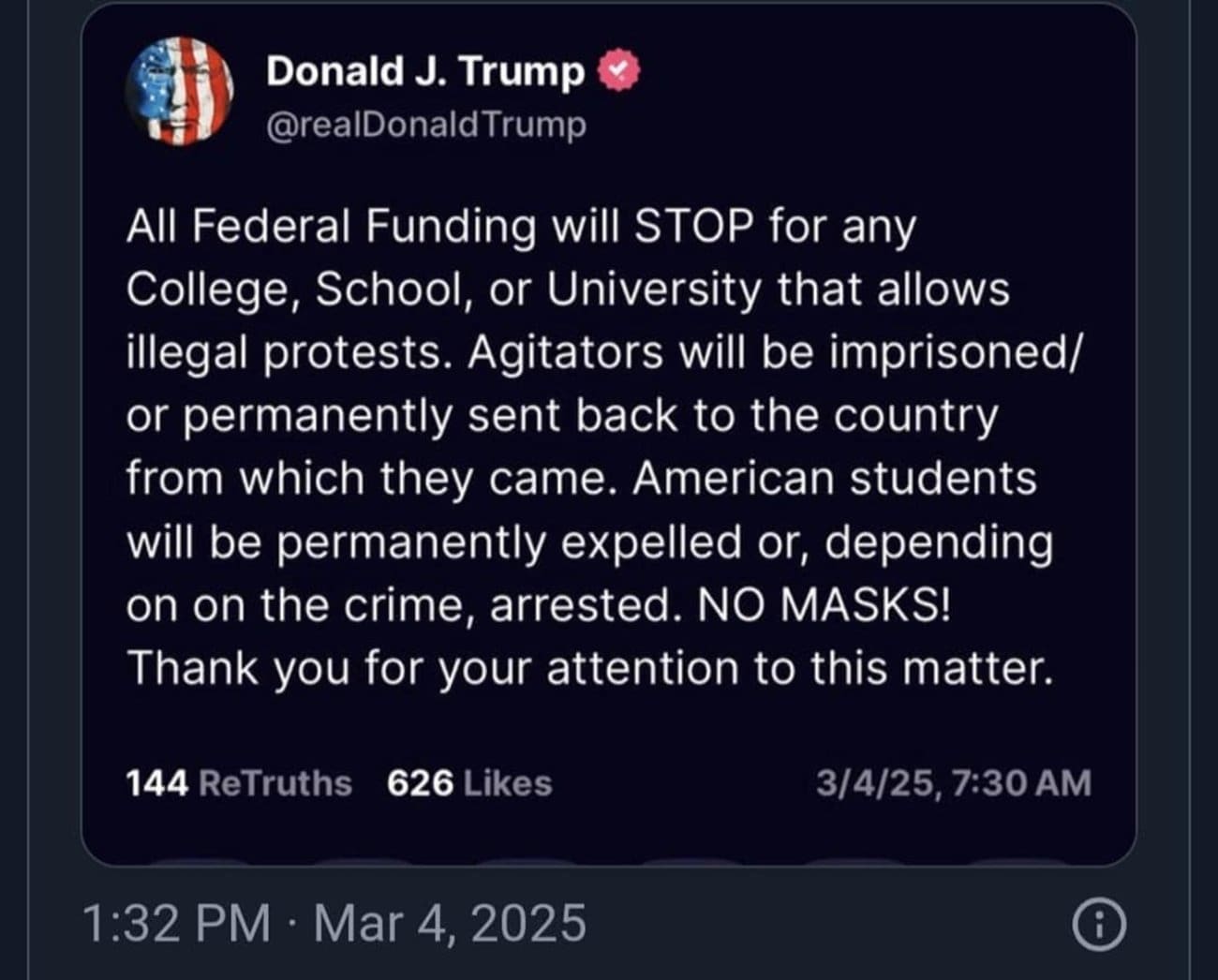Click the Mar 4, 2025 tweet date
Viewport: 1218px width, 980px height.
(x=450, y=924)
